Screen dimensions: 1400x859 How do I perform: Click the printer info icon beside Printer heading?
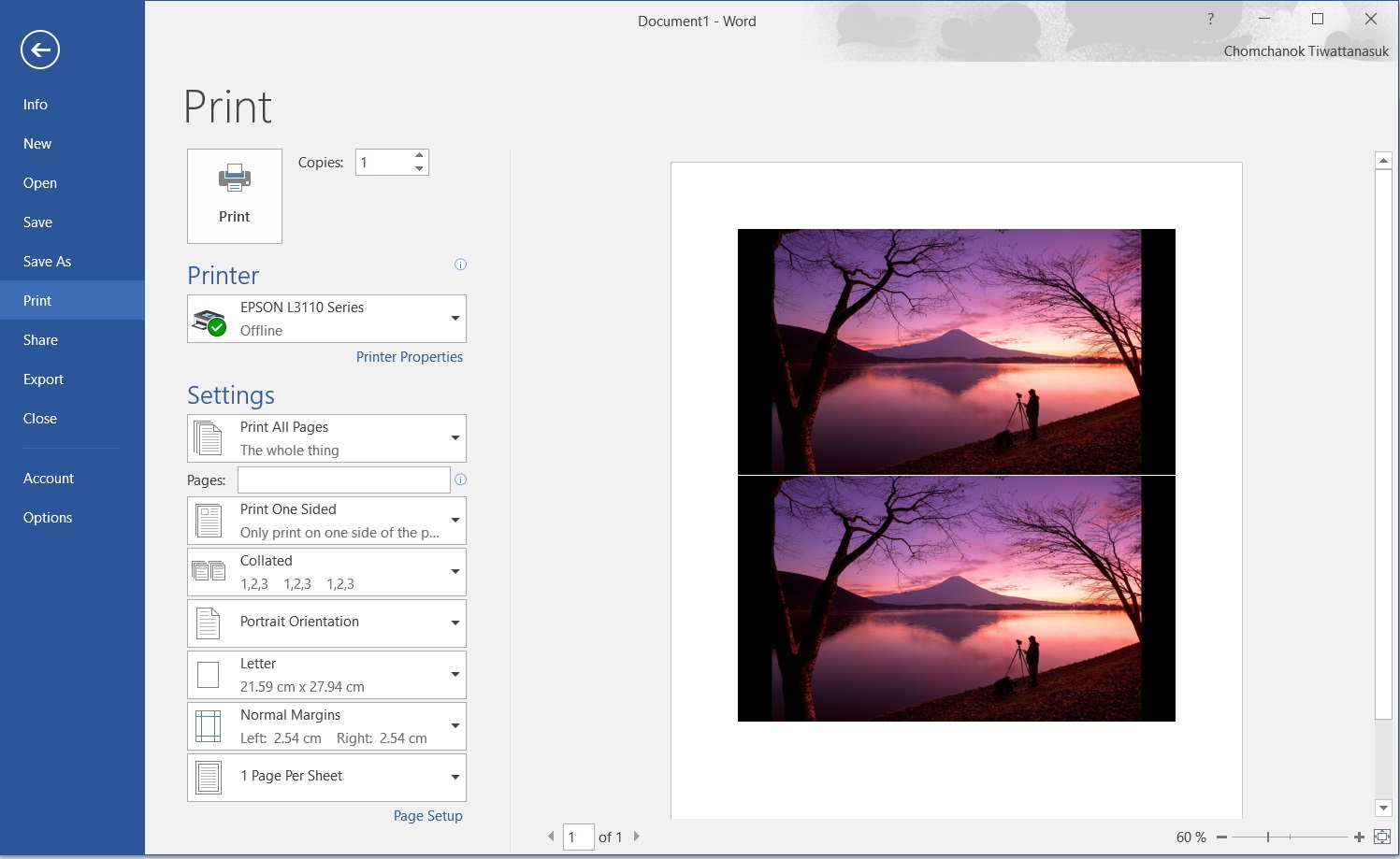coord(460,265)
